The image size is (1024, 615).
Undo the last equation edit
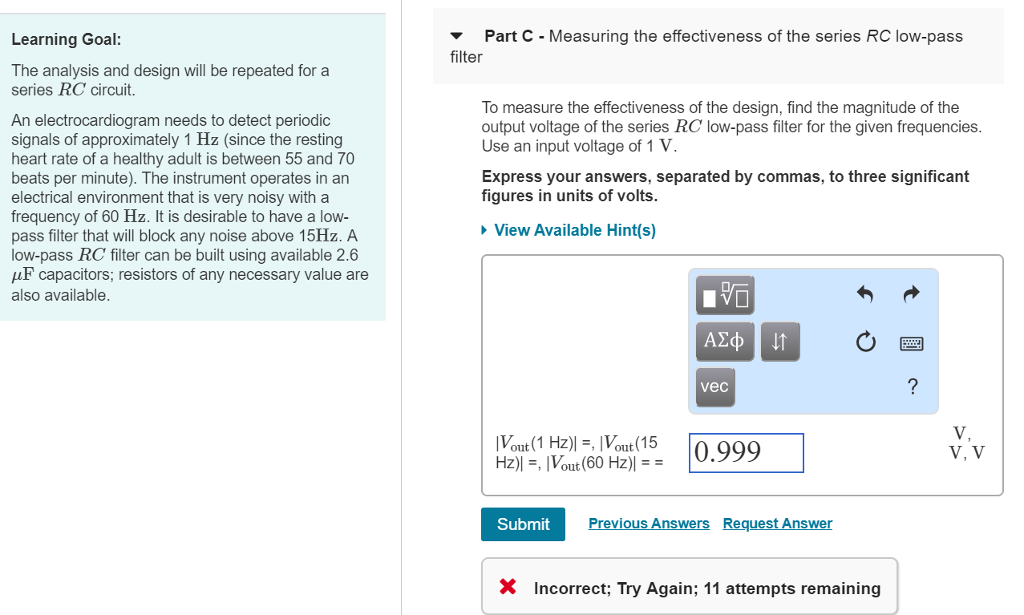[867, 294]
